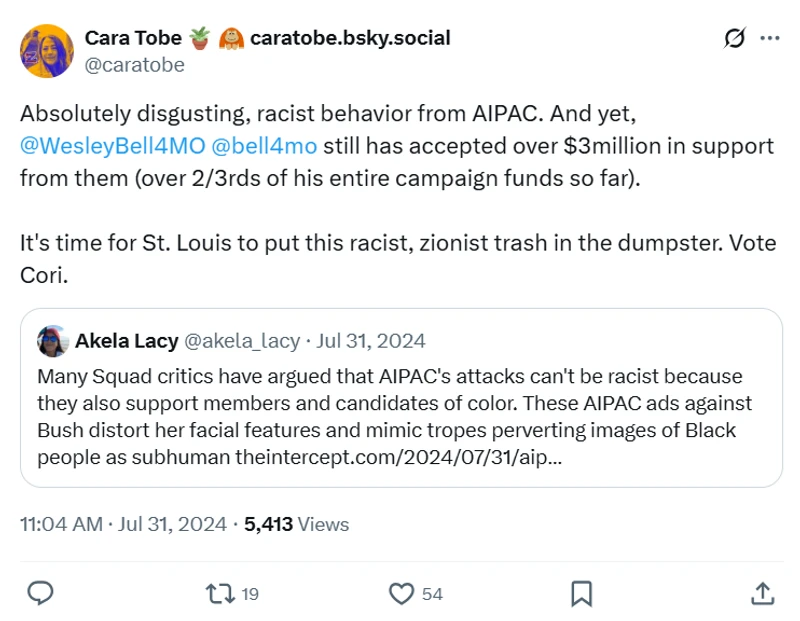Click the Grok slash icon at top
The image size is (800, 621).
(734, 39)
